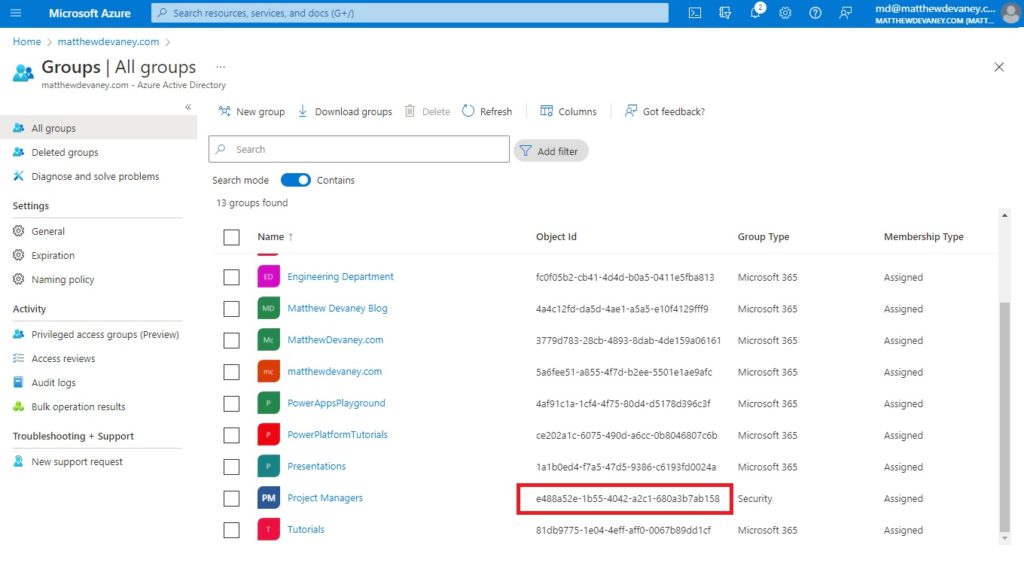Click the groups Search input field
1024x569 pixels.
tap(359, 149)
